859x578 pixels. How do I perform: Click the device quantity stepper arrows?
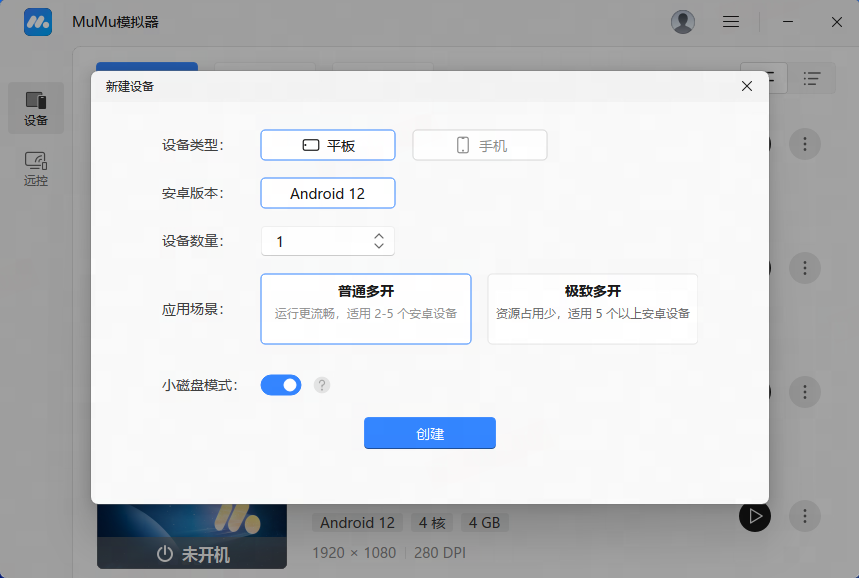(x=379, y=241)
